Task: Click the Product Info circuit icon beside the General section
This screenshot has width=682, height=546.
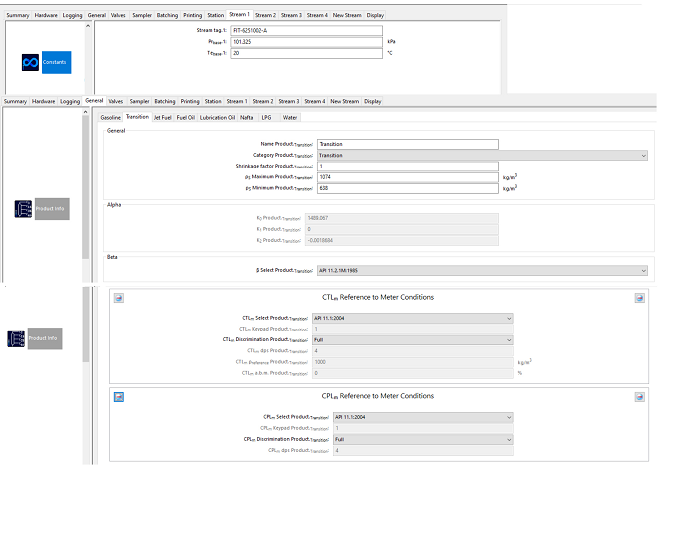Action: click(23, 209)
